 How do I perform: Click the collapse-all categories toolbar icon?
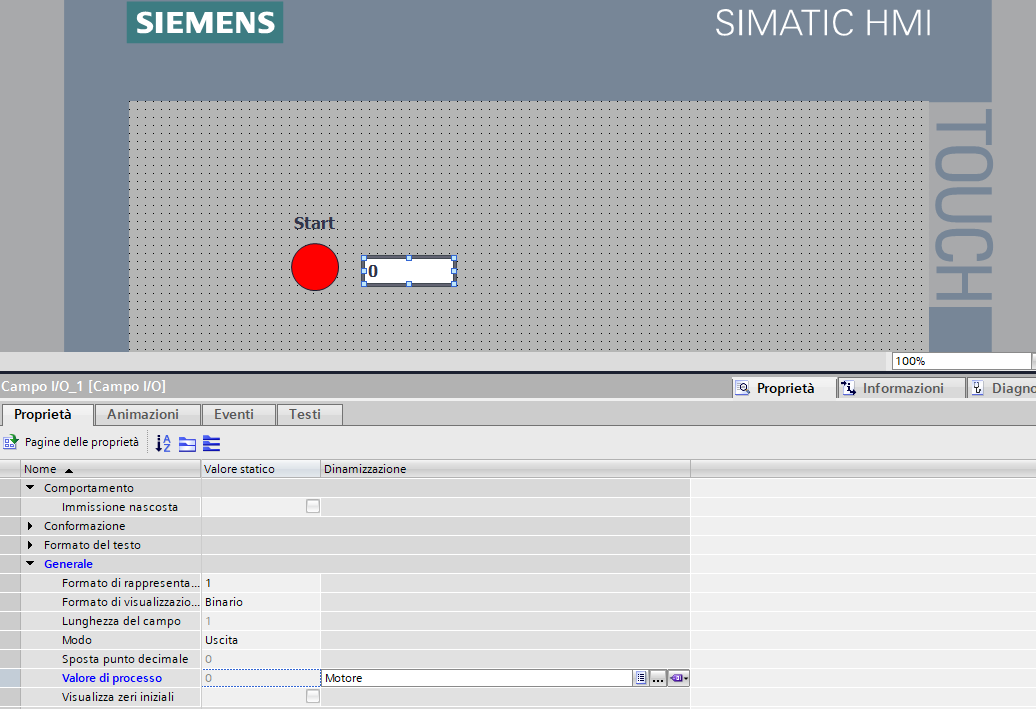pos(188,443)
